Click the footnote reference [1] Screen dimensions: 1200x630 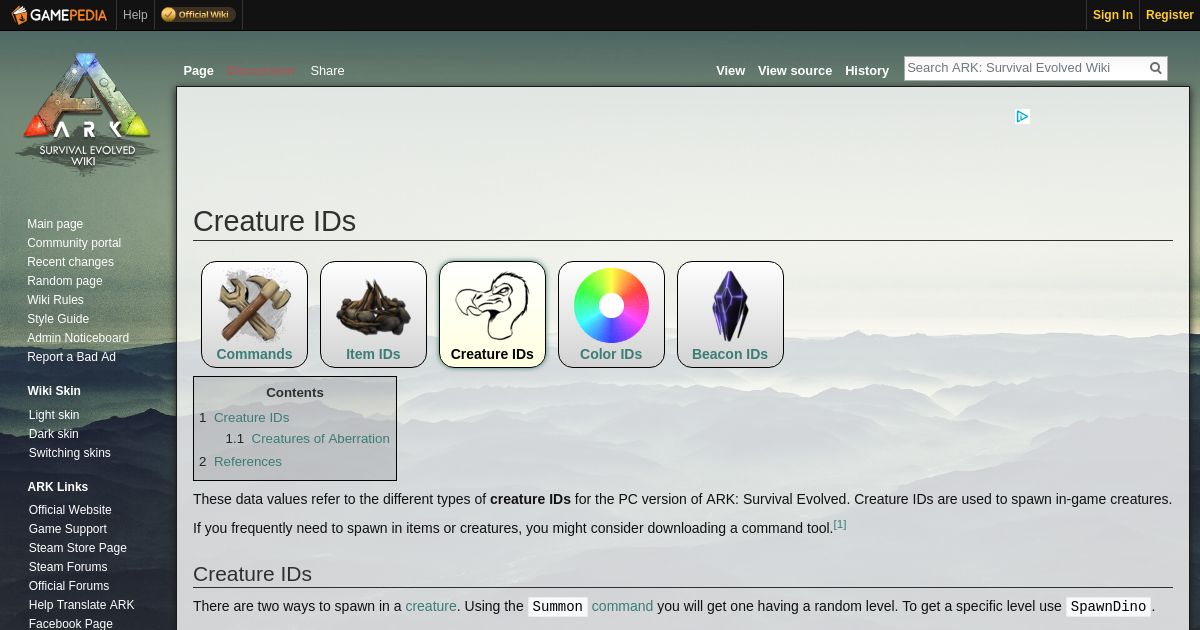click(840, 524)
